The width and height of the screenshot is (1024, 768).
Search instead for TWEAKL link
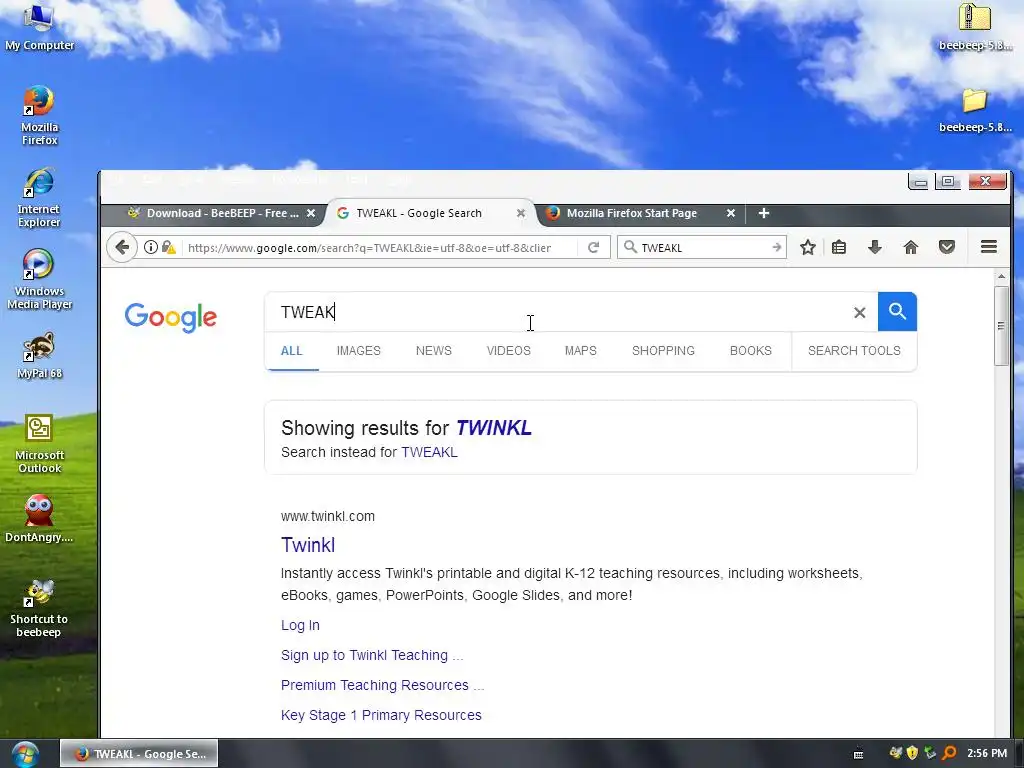coord(429,452)
